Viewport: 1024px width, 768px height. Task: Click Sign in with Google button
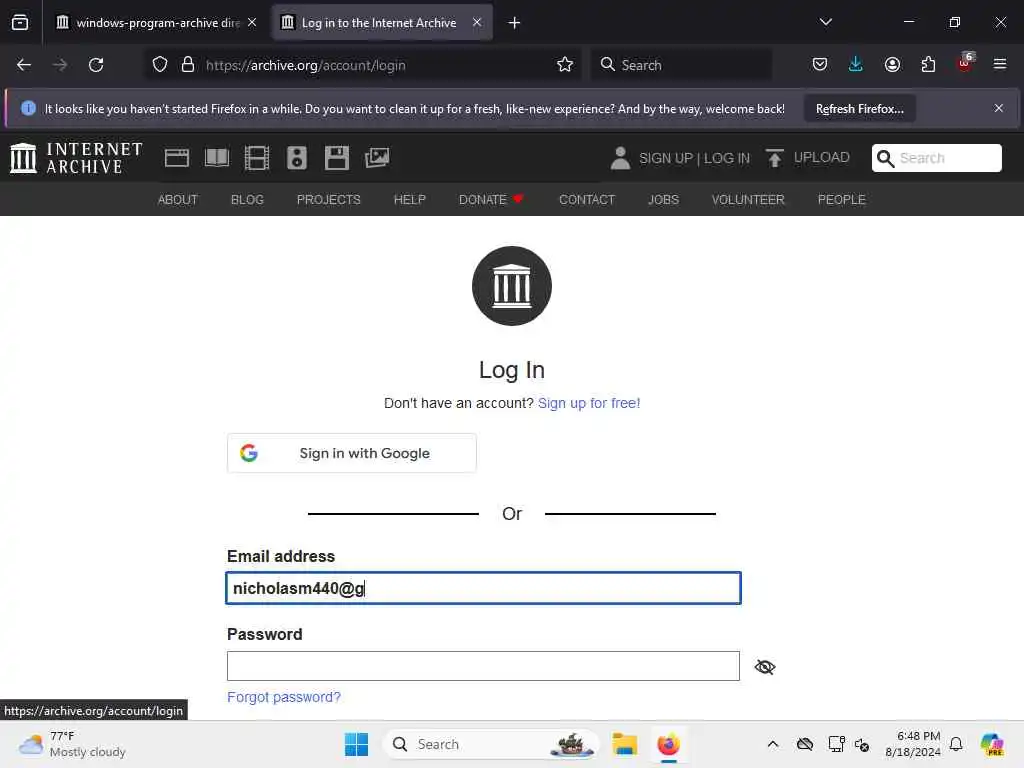(x=351, y=453)
